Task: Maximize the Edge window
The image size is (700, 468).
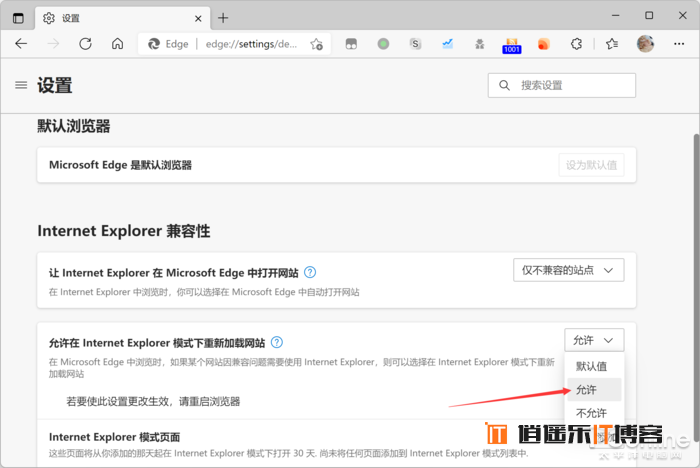Action: click(x=649, y=15)
